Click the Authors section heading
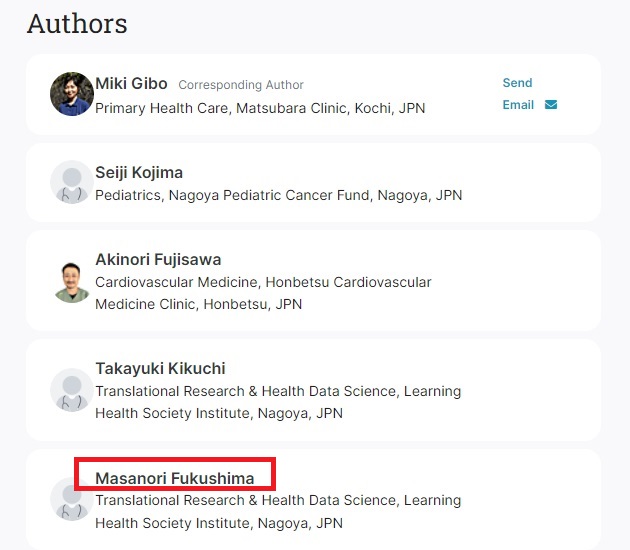The width and height of the screenshot is (630, 550). point(77,23)
